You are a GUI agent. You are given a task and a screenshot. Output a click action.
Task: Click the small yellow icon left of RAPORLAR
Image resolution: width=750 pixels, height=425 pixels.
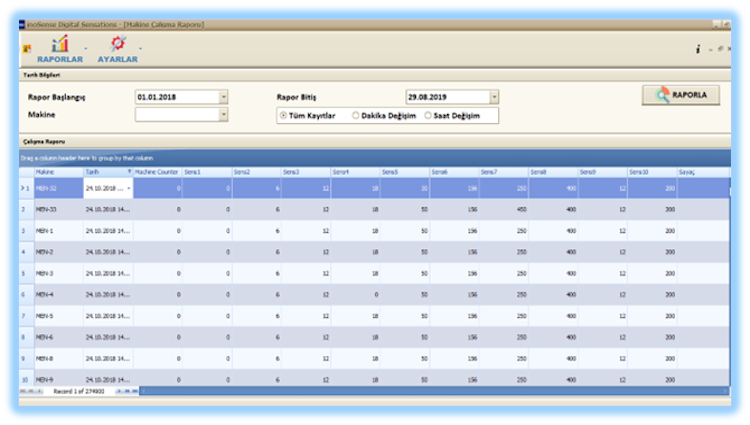[27, 48]
